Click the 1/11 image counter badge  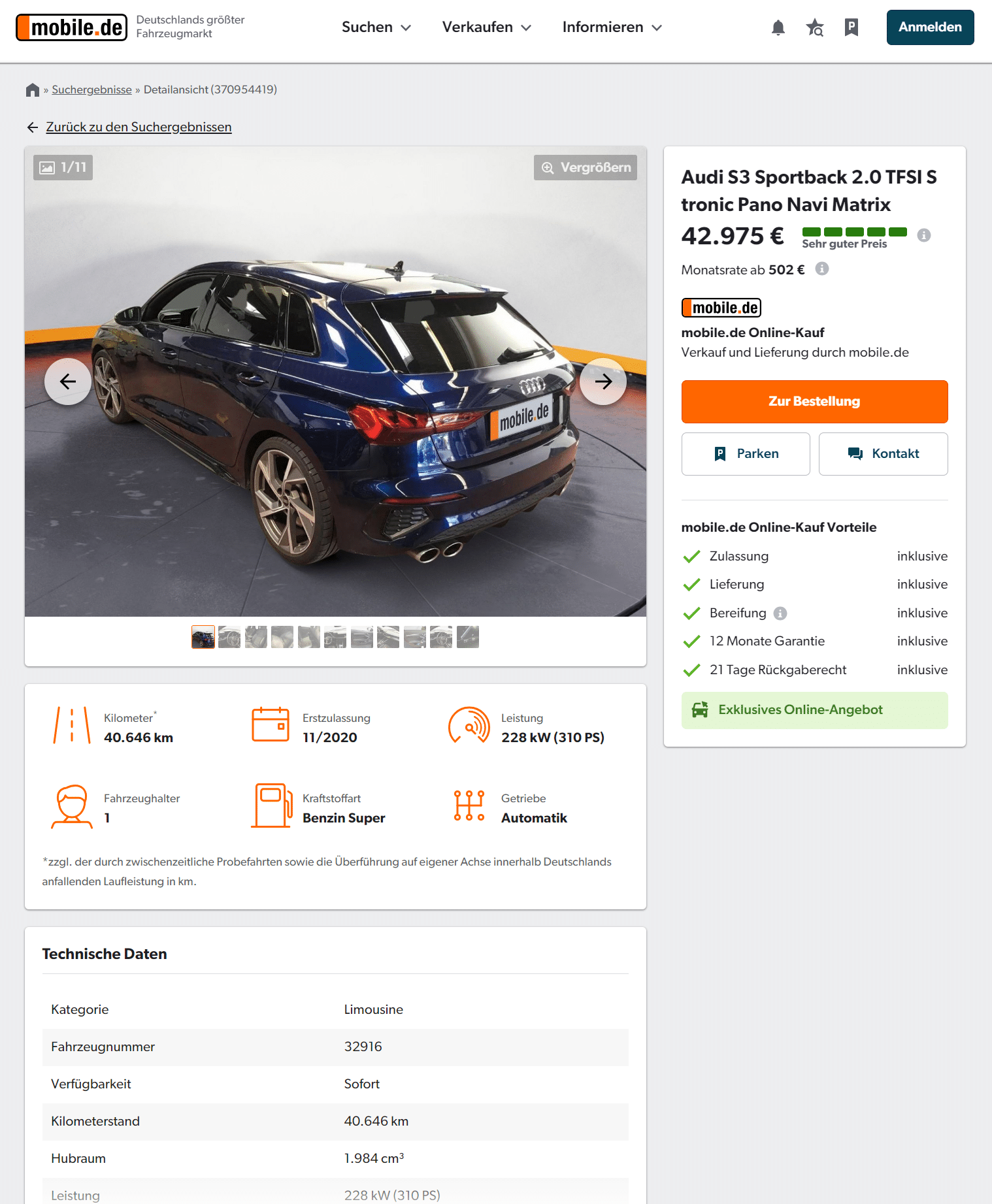pos(63,168)
